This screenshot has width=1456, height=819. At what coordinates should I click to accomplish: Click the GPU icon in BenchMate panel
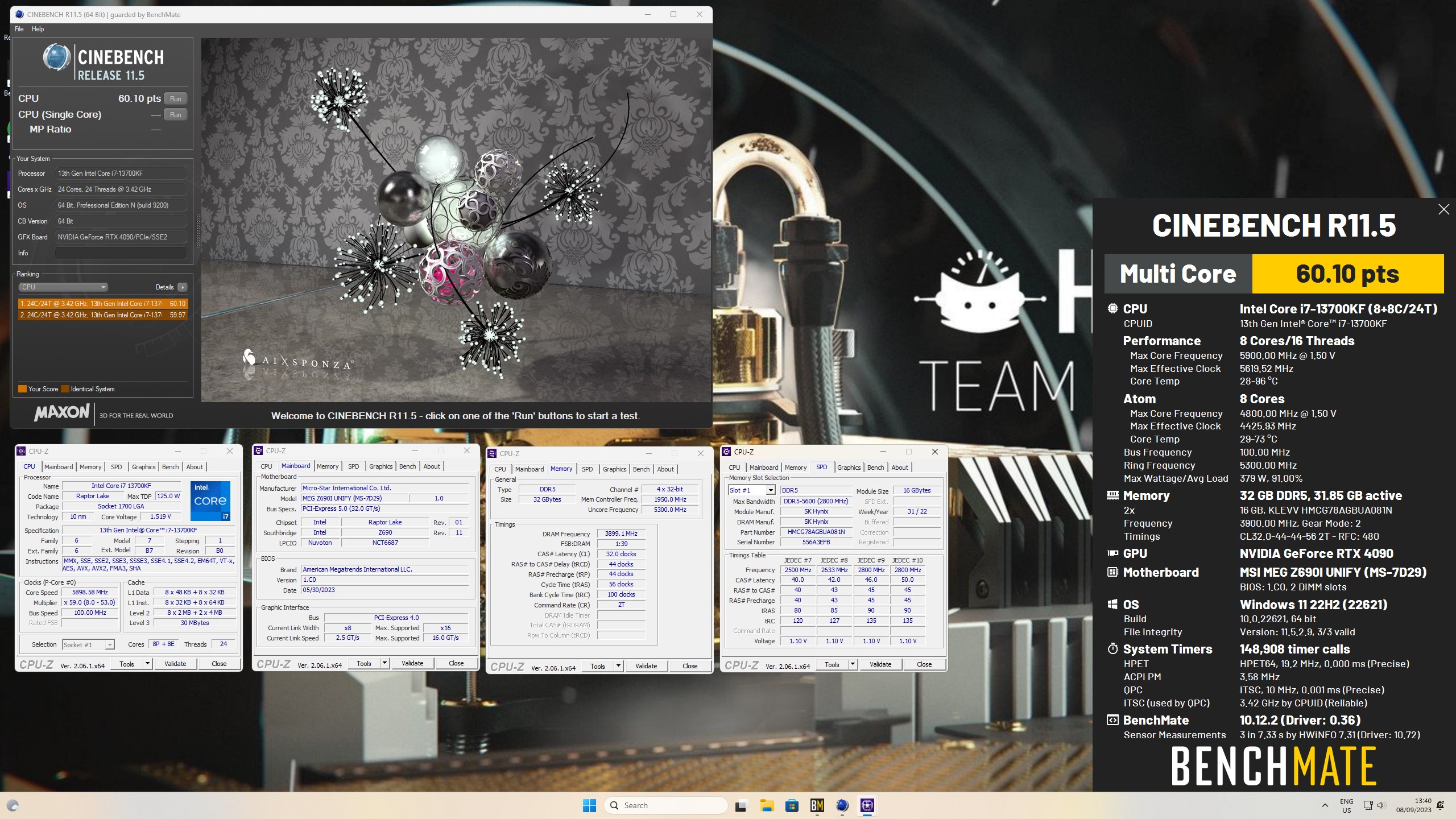(x=1112, y=553)
